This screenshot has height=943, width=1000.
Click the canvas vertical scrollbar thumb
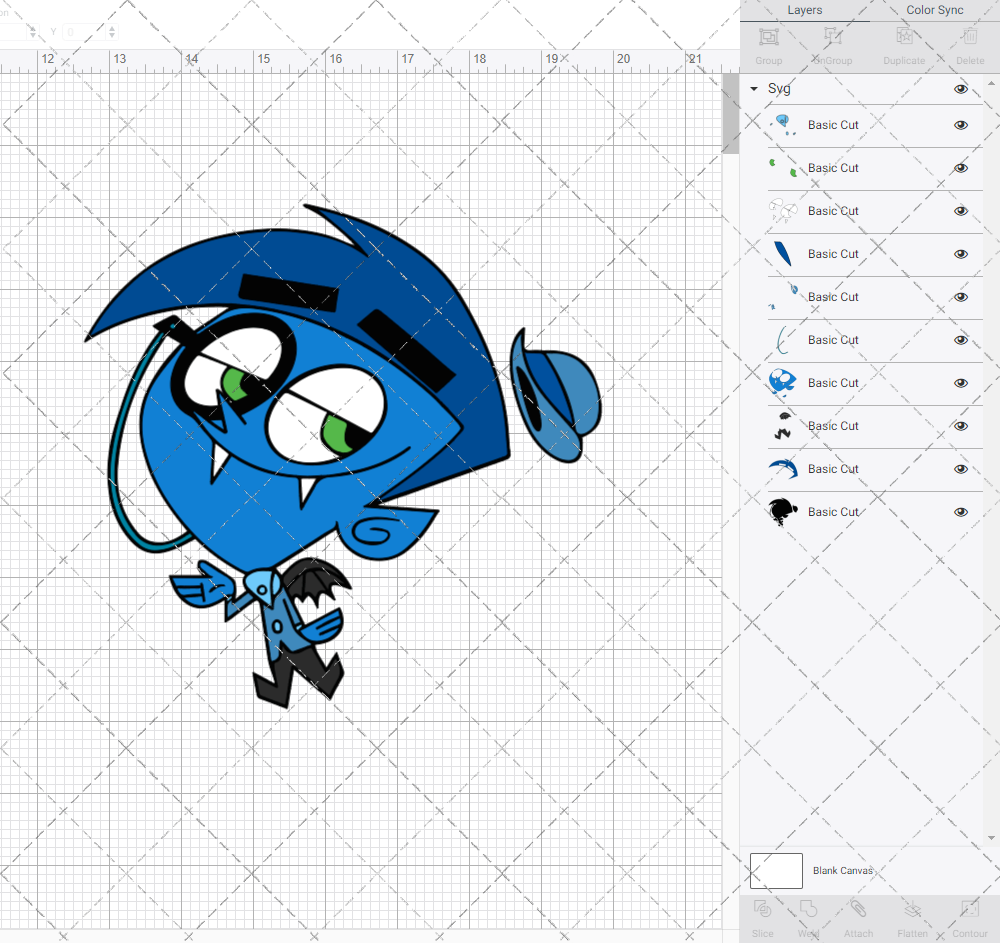click(730, 113)
